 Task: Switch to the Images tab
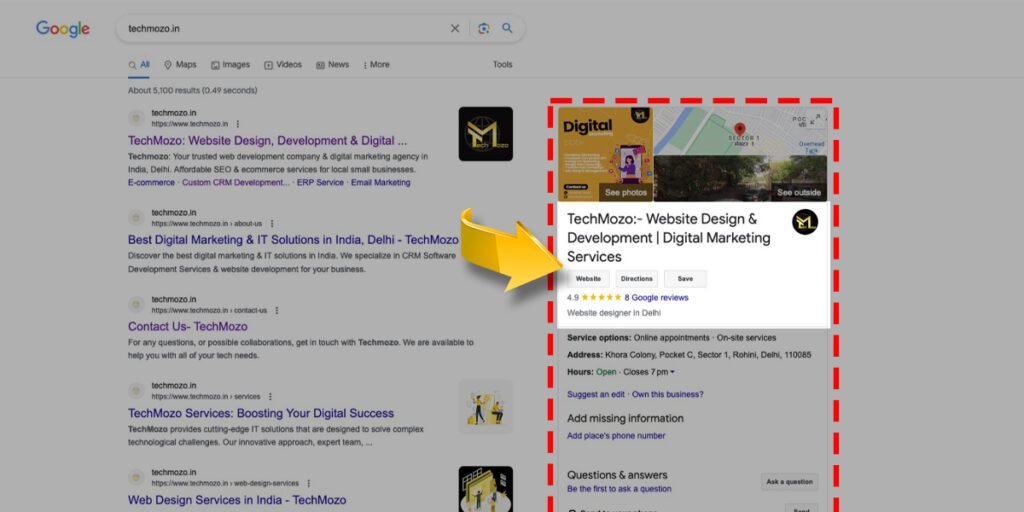click(x=231, y=65)
